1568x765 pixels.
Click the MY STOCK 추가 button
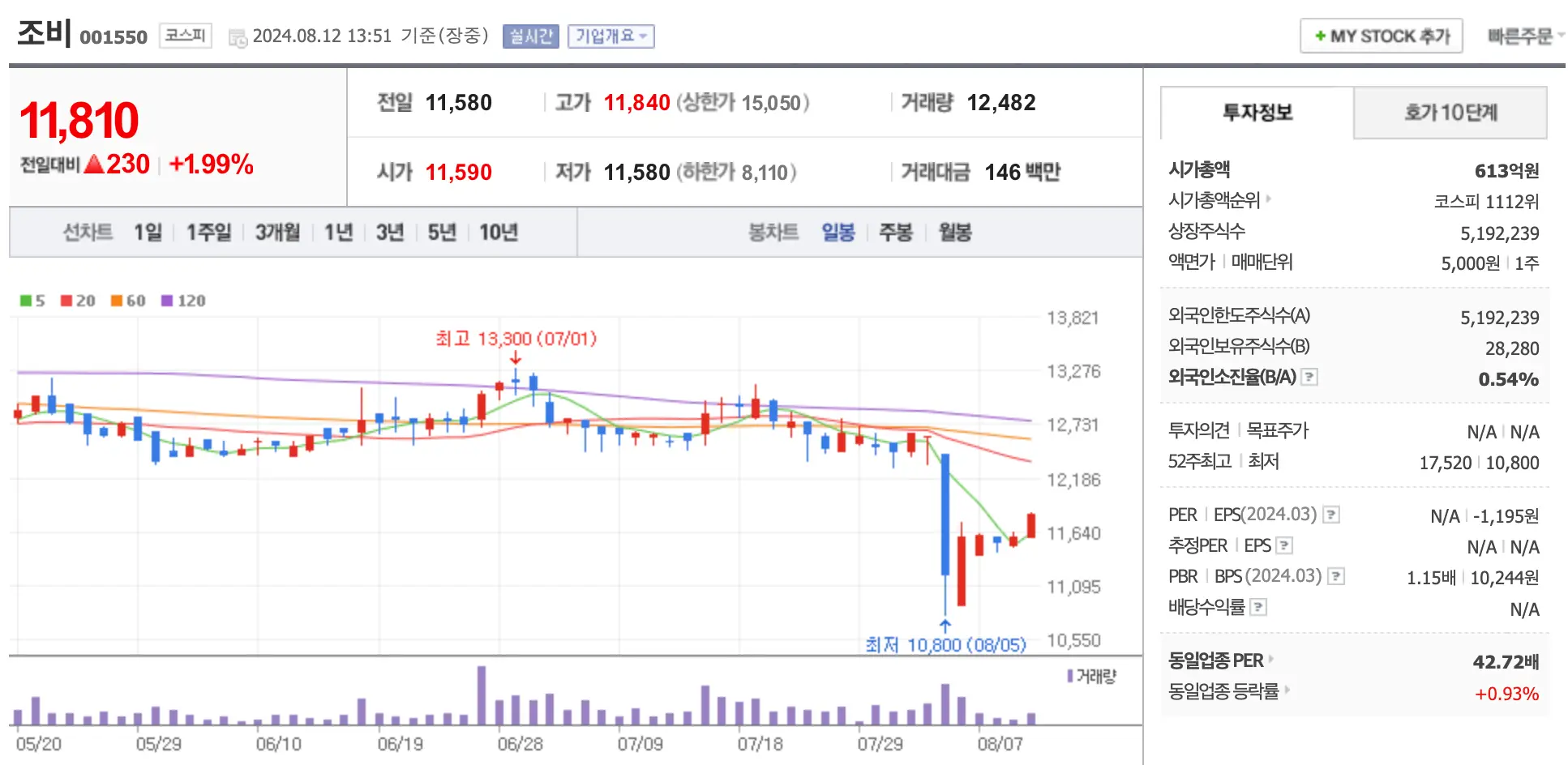click(1381, 35)
